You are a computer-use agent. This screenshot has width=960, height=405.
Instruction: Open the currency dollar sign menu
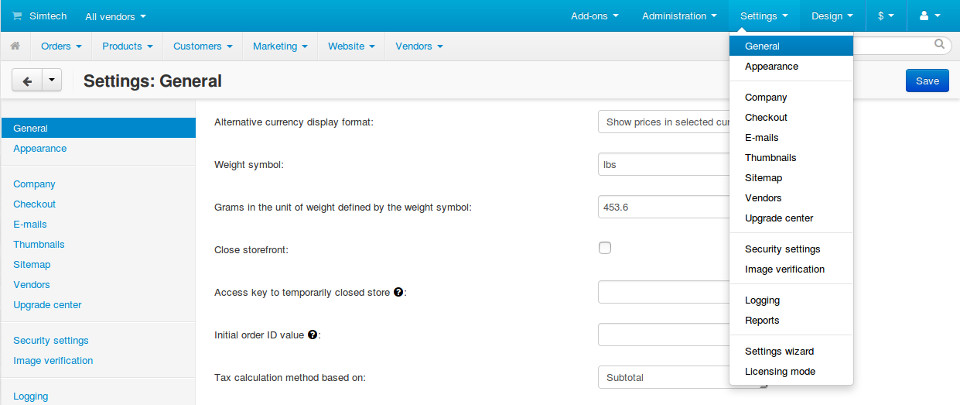(886, 16)
